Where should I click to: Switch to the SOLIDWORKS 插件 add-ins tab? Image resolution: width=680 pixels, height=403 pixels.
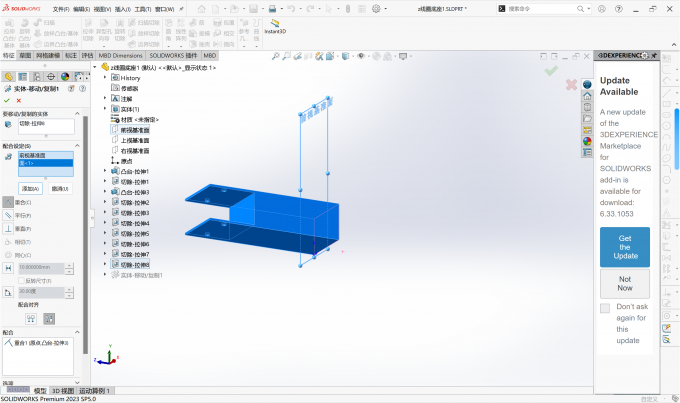point(173,56)
